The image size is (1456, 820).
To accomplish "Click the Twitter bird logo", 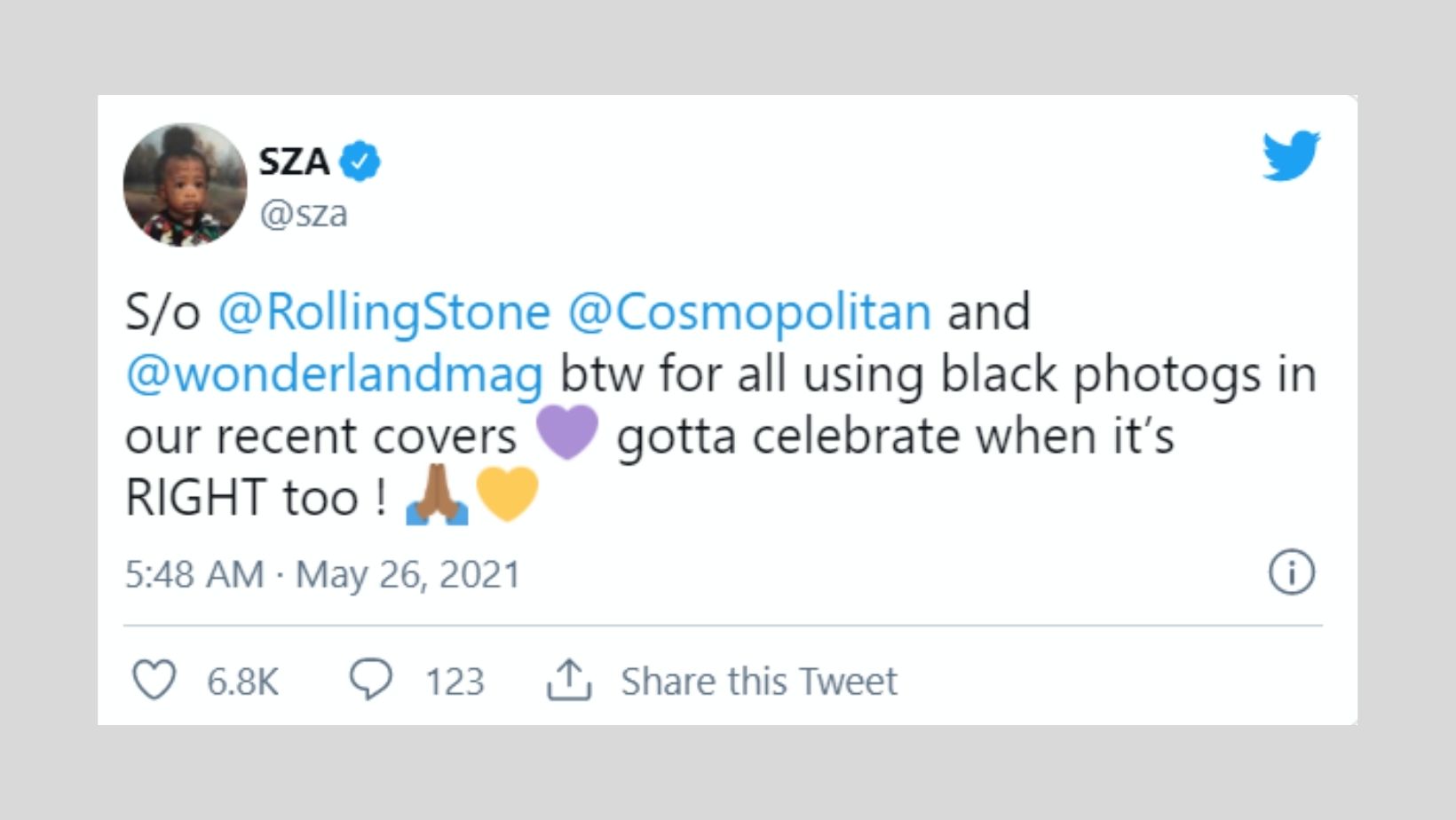I will point(1291,155).
